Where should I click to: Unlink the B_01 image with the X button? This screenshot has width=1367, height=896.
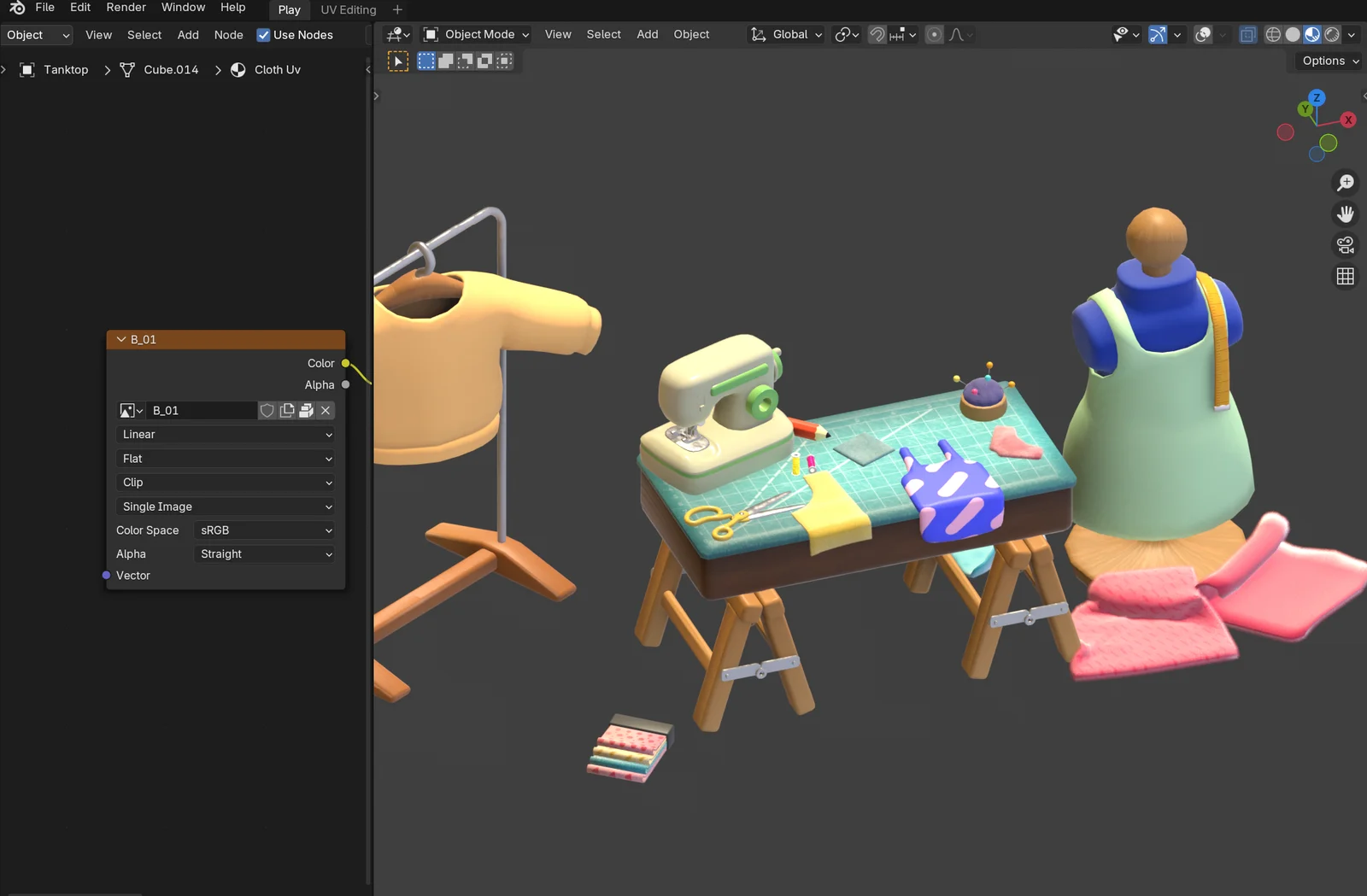pos(326,410)
